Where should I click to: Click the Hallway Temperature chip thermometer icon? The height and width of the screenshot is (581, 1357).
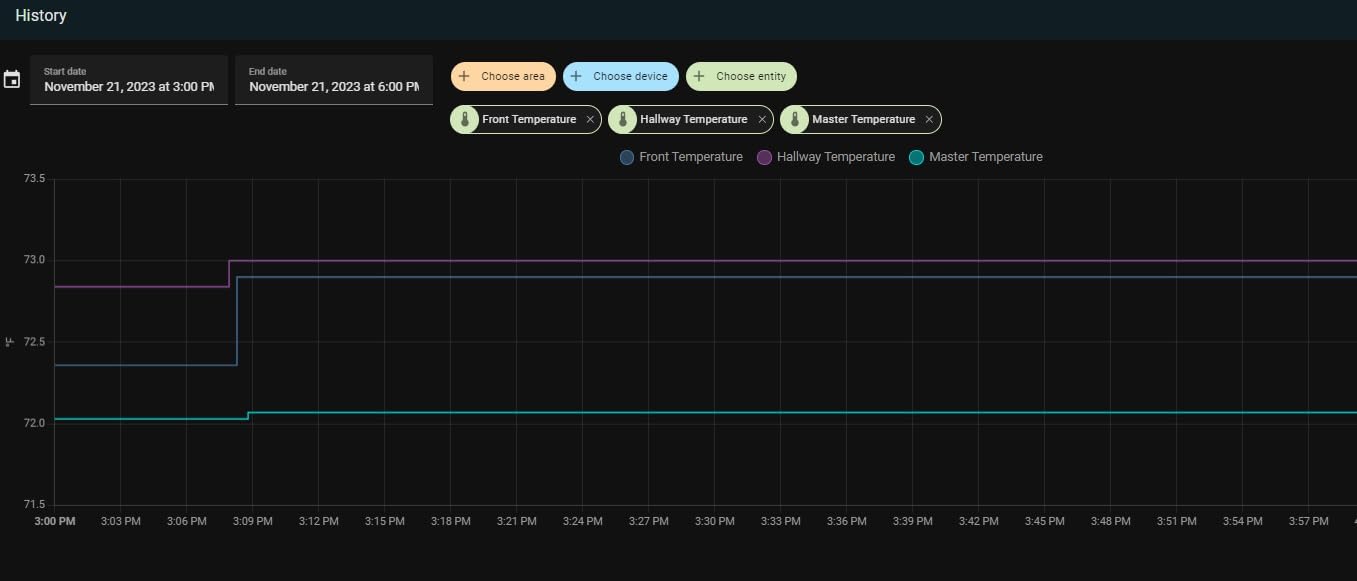tap(623, 120)
